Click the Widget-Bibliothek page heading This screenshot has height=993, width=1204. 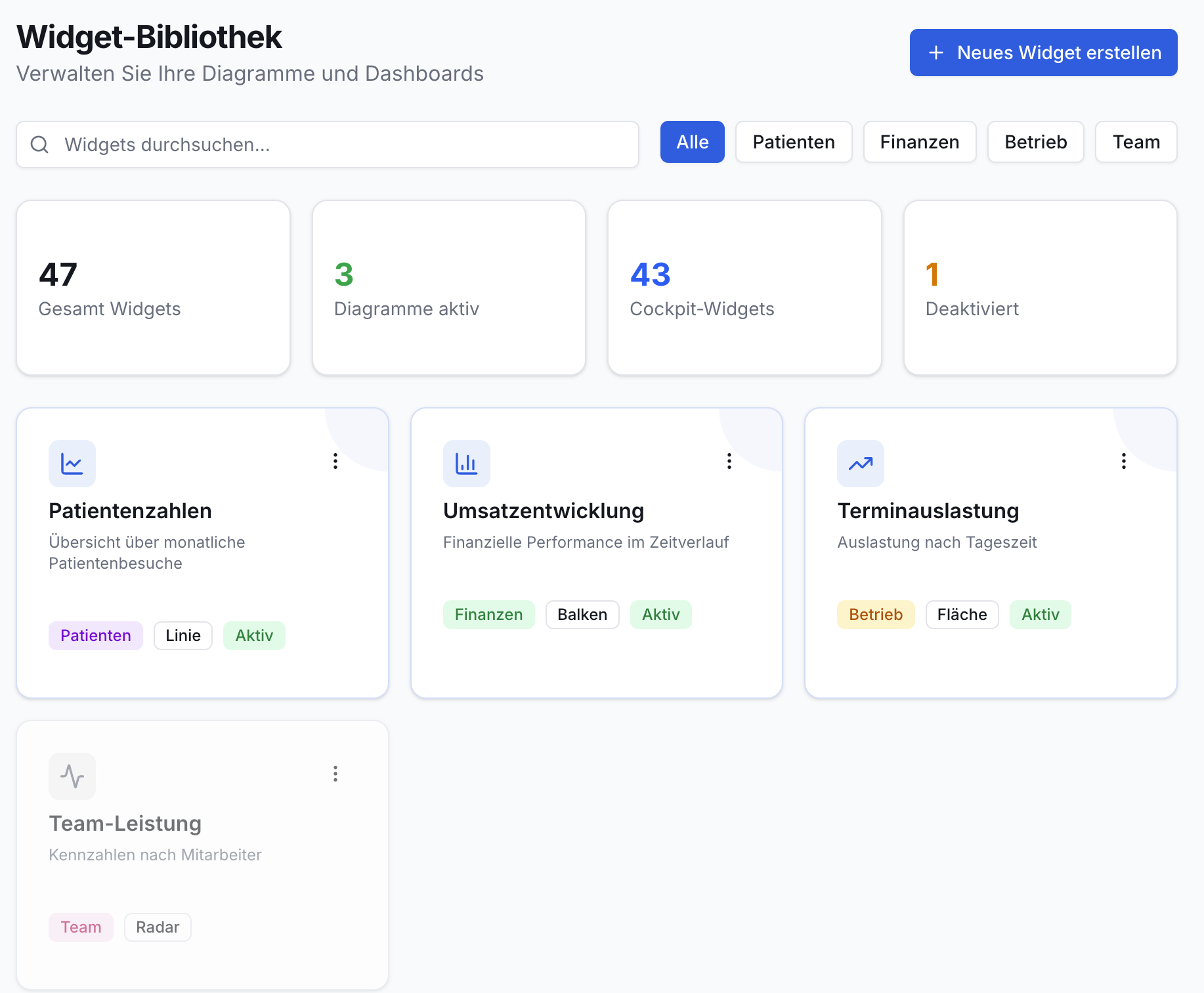(149, 37)
